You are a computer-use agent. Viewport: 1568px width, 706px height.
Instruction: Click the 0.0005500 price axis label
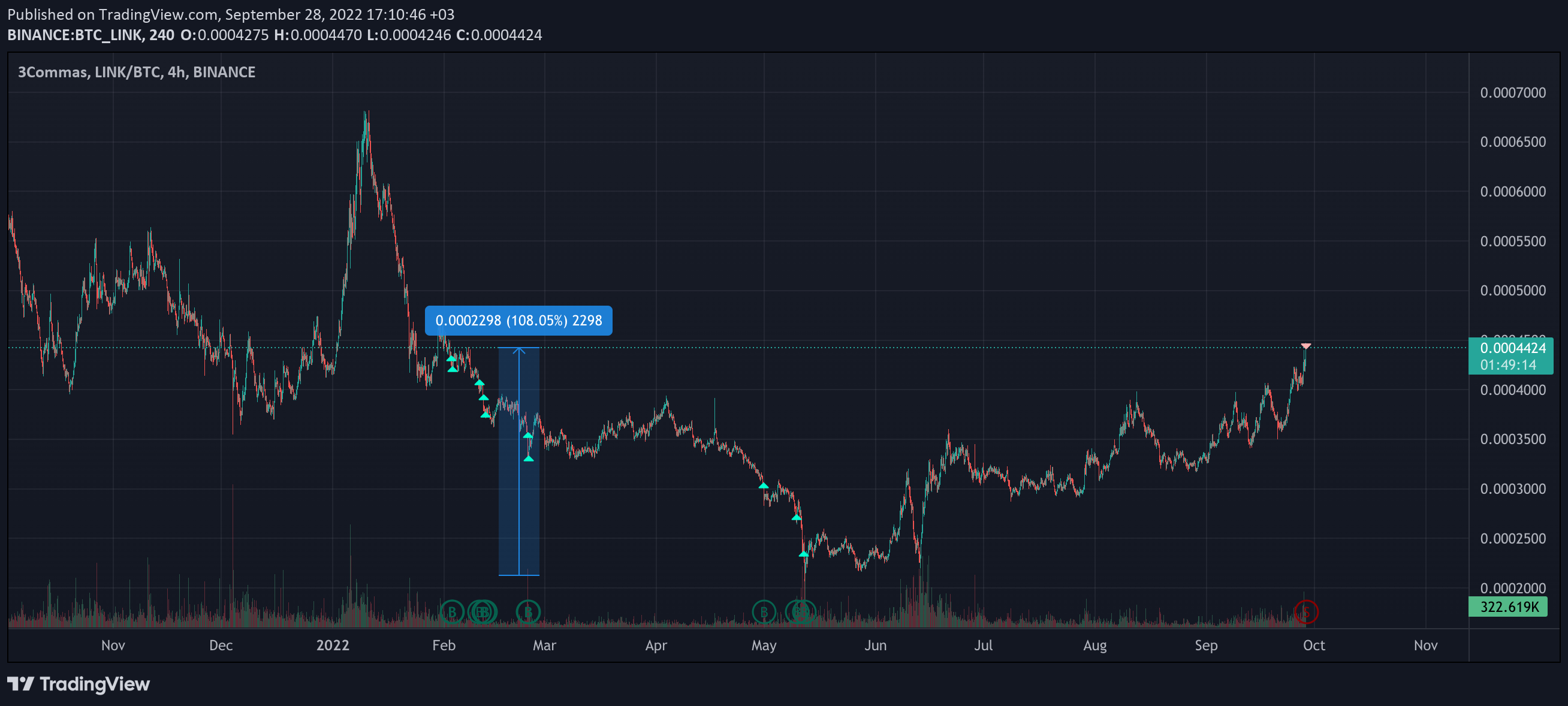pos(1513,242)
